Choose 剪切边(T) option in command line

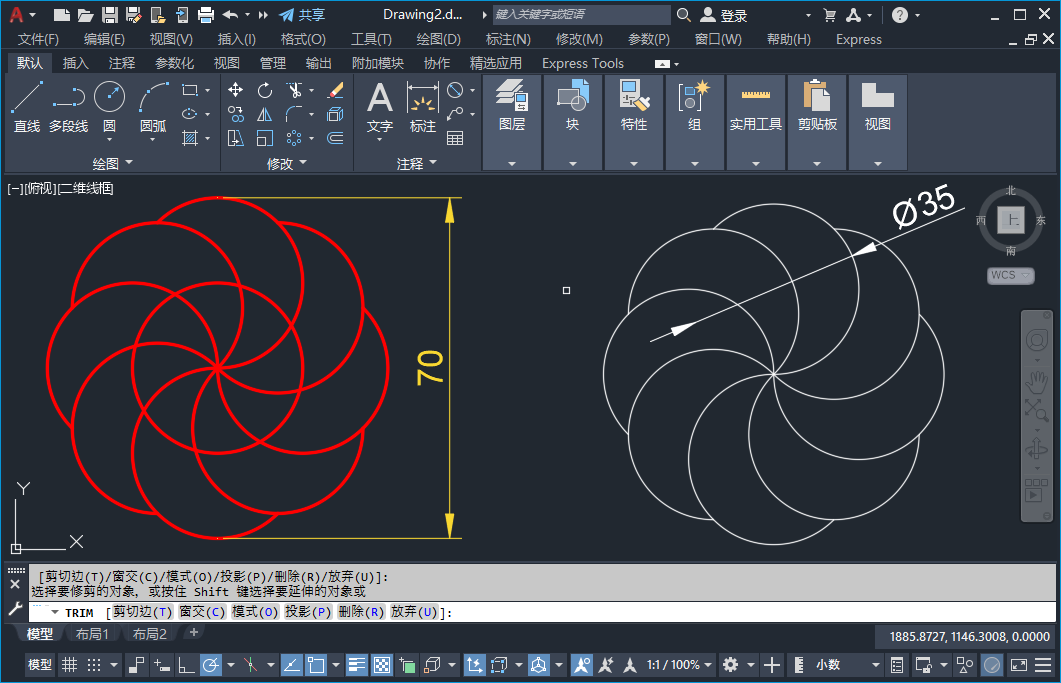[142, 612]
